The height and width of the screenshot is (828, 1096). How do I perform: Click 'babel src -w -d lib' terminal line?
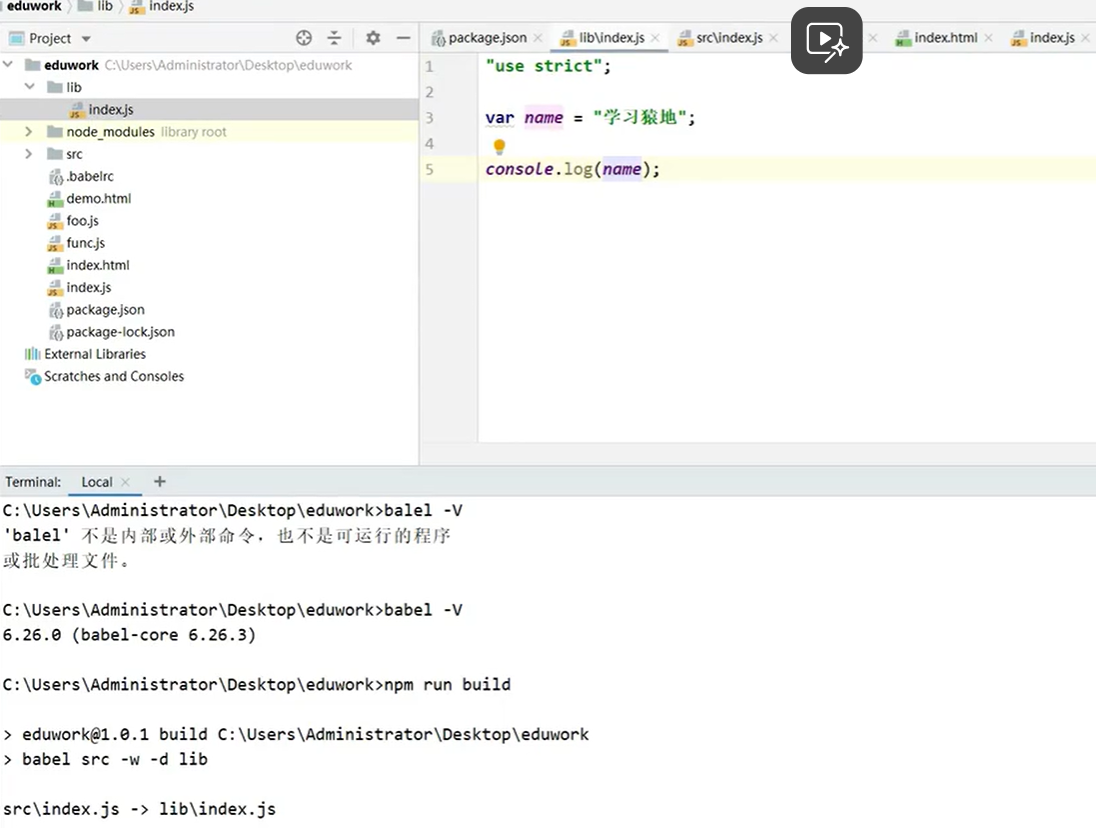tap(106, 759)
